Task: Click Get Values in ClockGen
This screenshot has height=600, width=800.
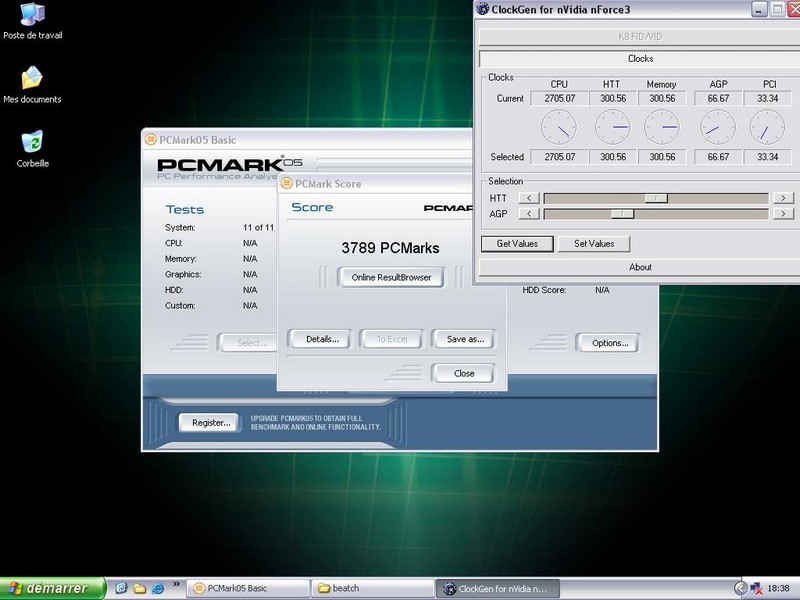Action: 517,244
